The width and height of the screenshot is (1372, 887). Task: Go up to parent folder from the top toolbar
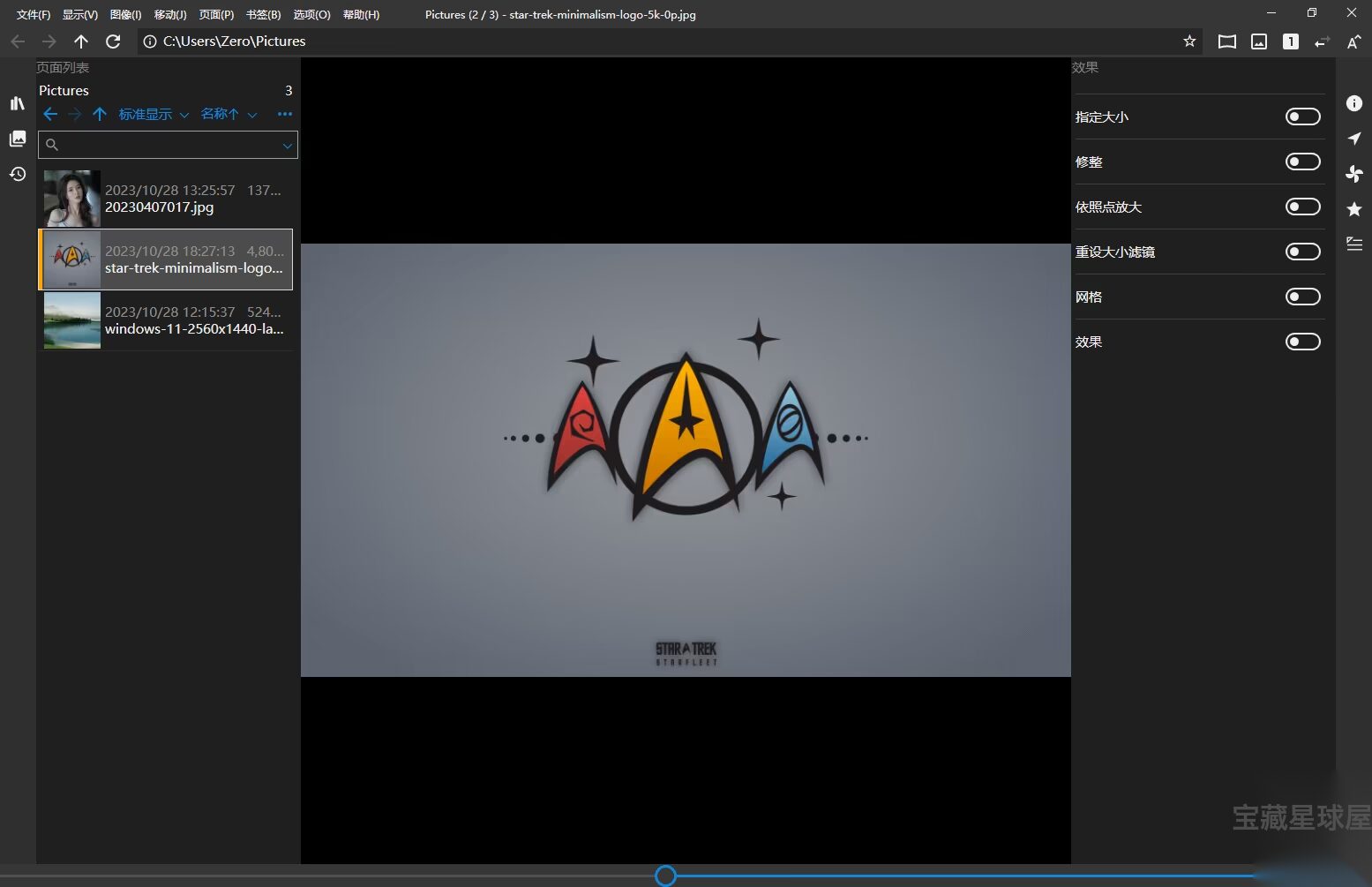click(x=81, y=41)
